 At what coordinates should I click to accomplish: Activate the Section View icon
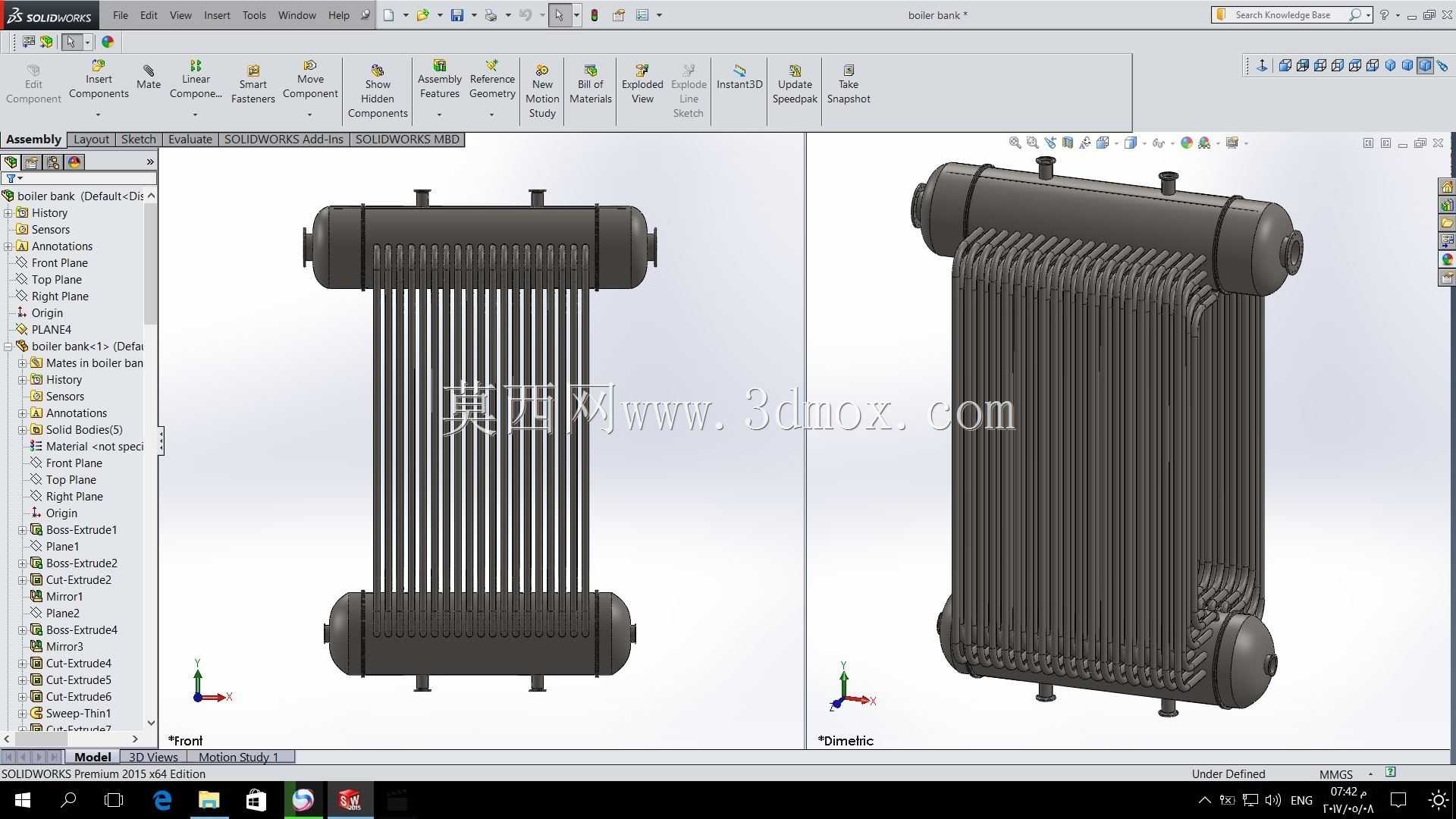click(x=1068, y=143)
